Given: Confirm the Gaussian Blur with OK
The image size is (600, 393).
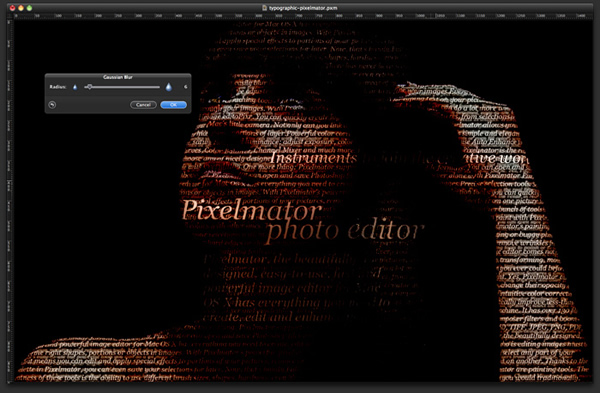Looking at the screenshot, I should point(173,105).
